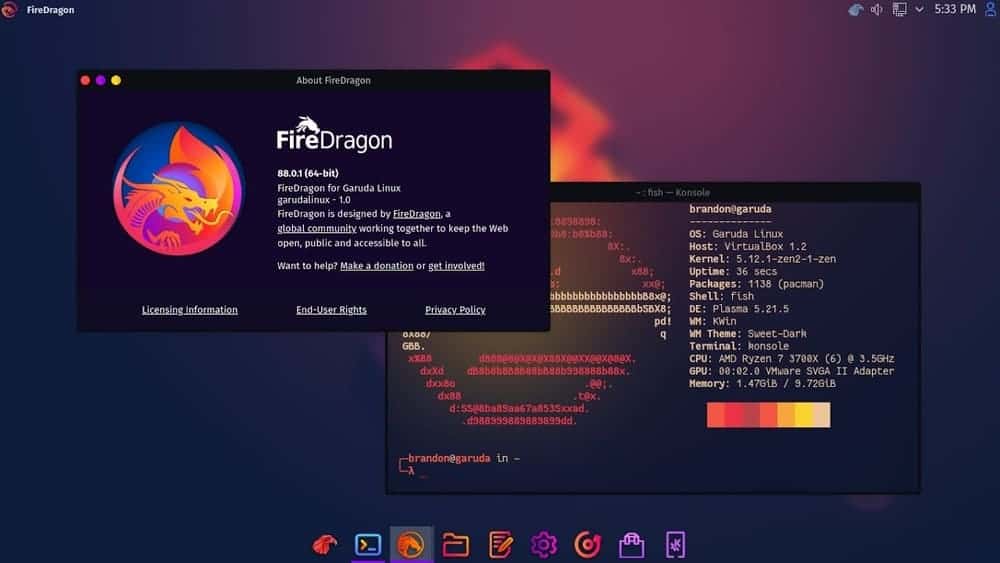Launch the purple KDE phone icon in the dock
1000x563 pixels.
pos(675,545)
